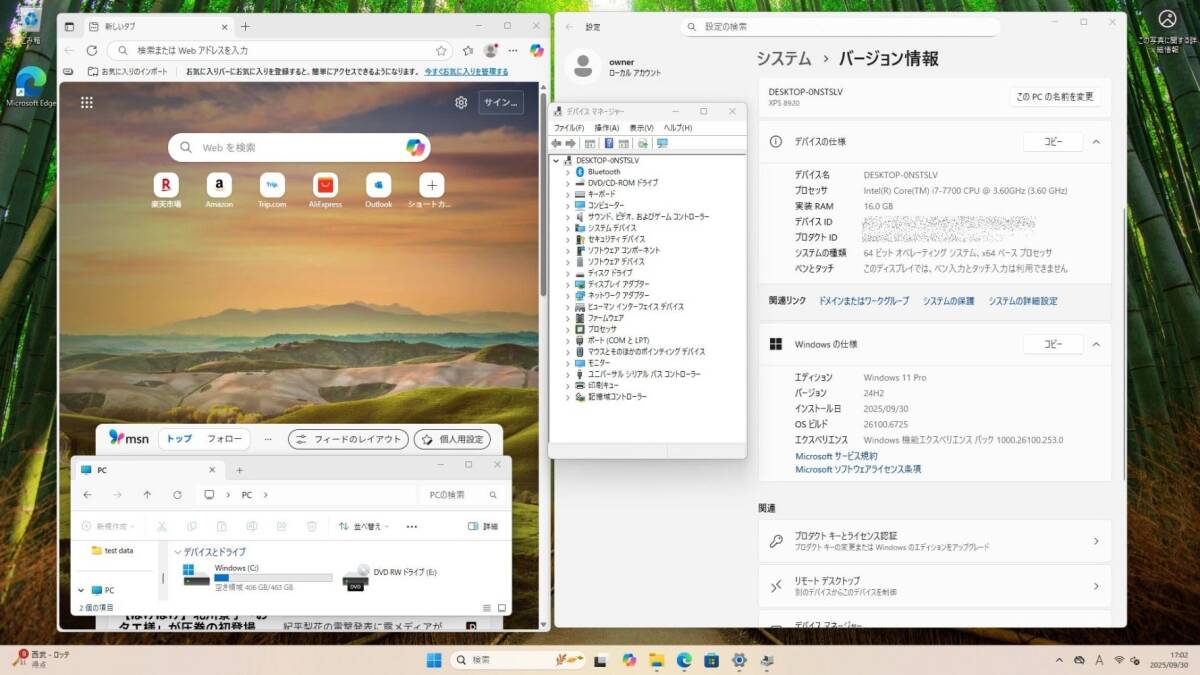Open the apps grid launcher on new tab page
This screenshot has height=675, width=1200.
tap(87, 102)
